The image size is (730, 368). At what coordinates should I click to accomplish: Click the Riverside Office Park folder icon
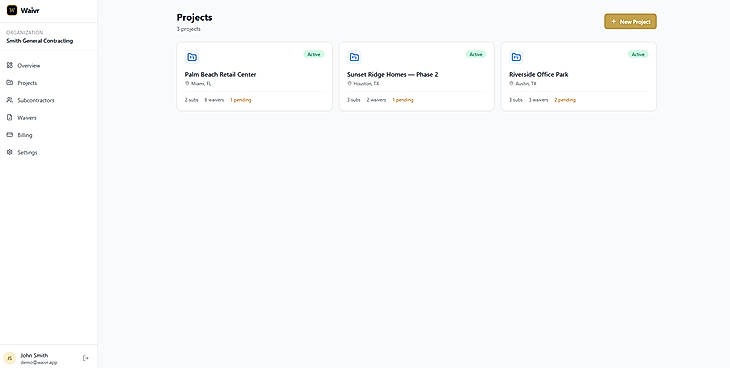516,57
